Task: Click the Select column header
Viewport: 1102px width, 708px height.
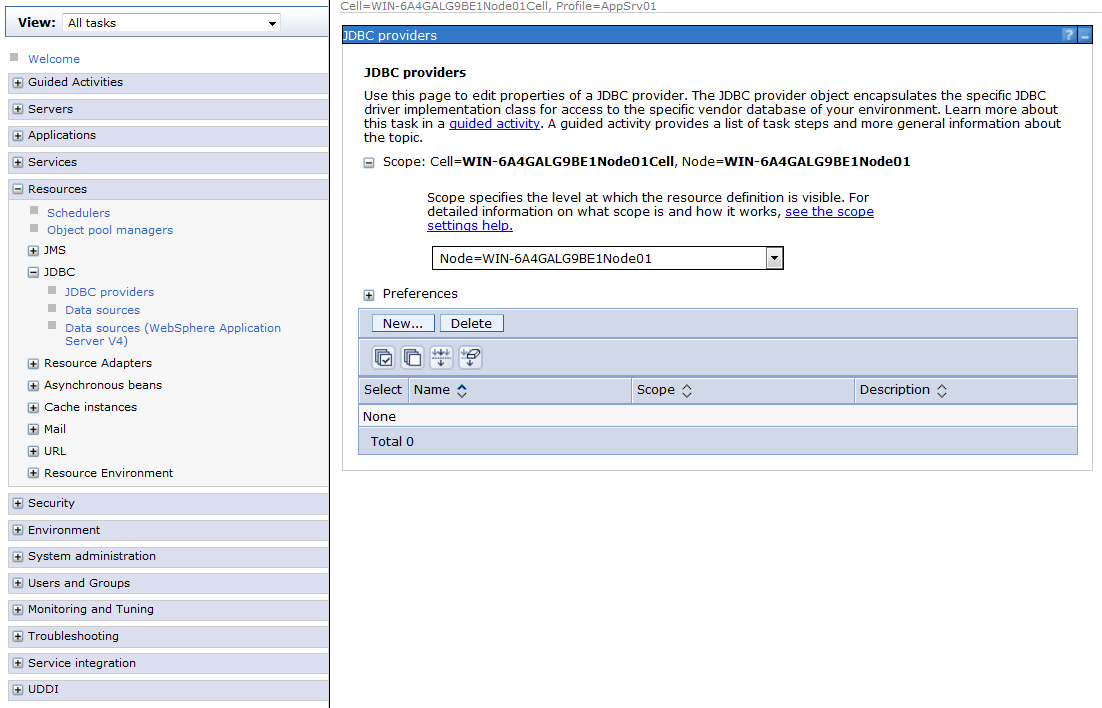Action: (x=383, y=390)
